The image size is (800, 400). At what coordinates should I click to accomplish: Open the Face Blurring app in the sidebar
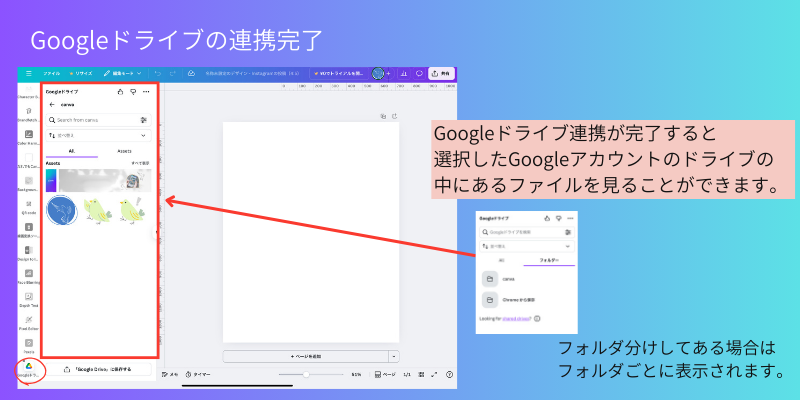[29, 276]
